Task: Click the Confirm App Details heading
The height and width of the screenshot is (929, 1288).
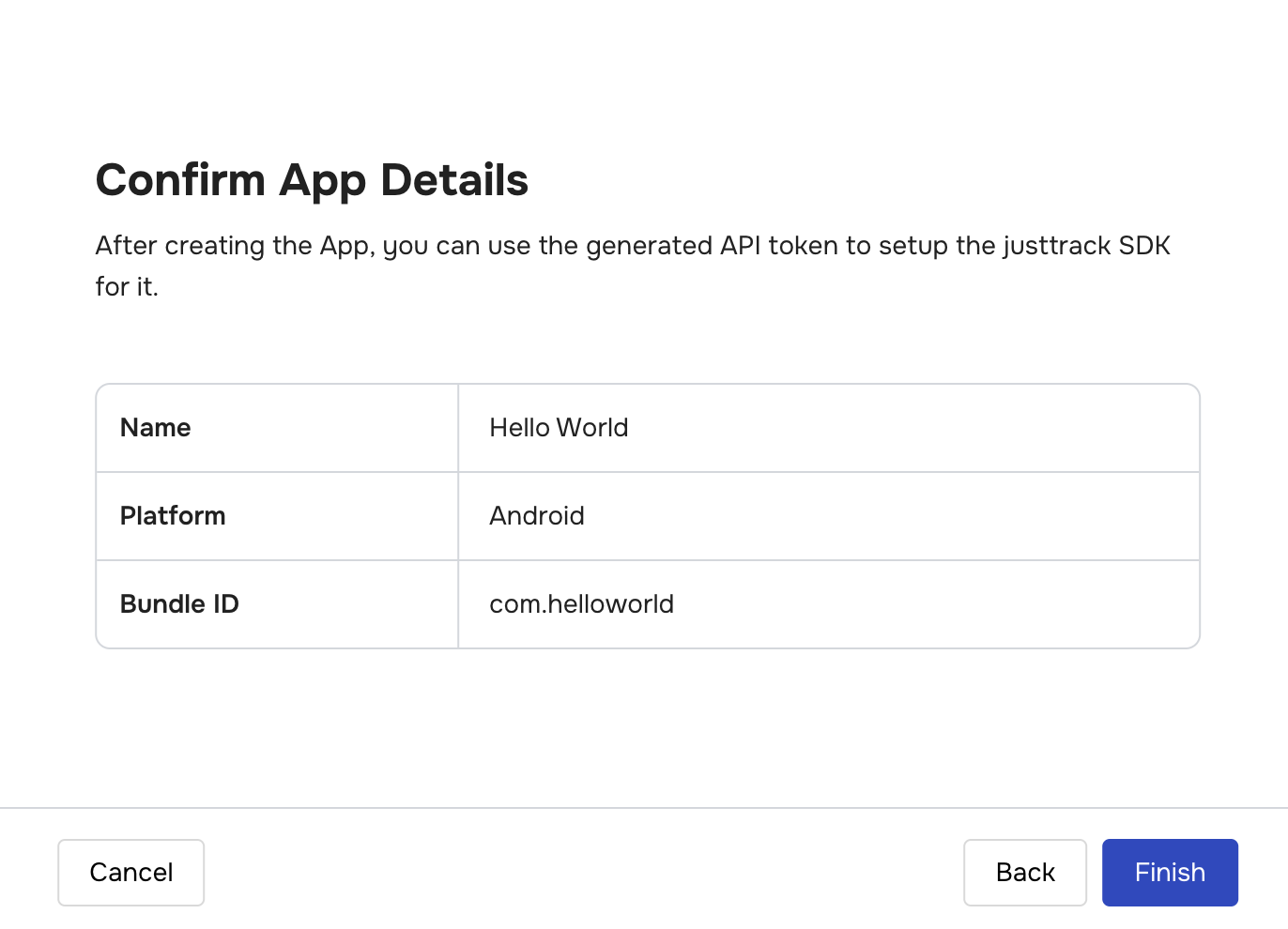Action: 312,180
